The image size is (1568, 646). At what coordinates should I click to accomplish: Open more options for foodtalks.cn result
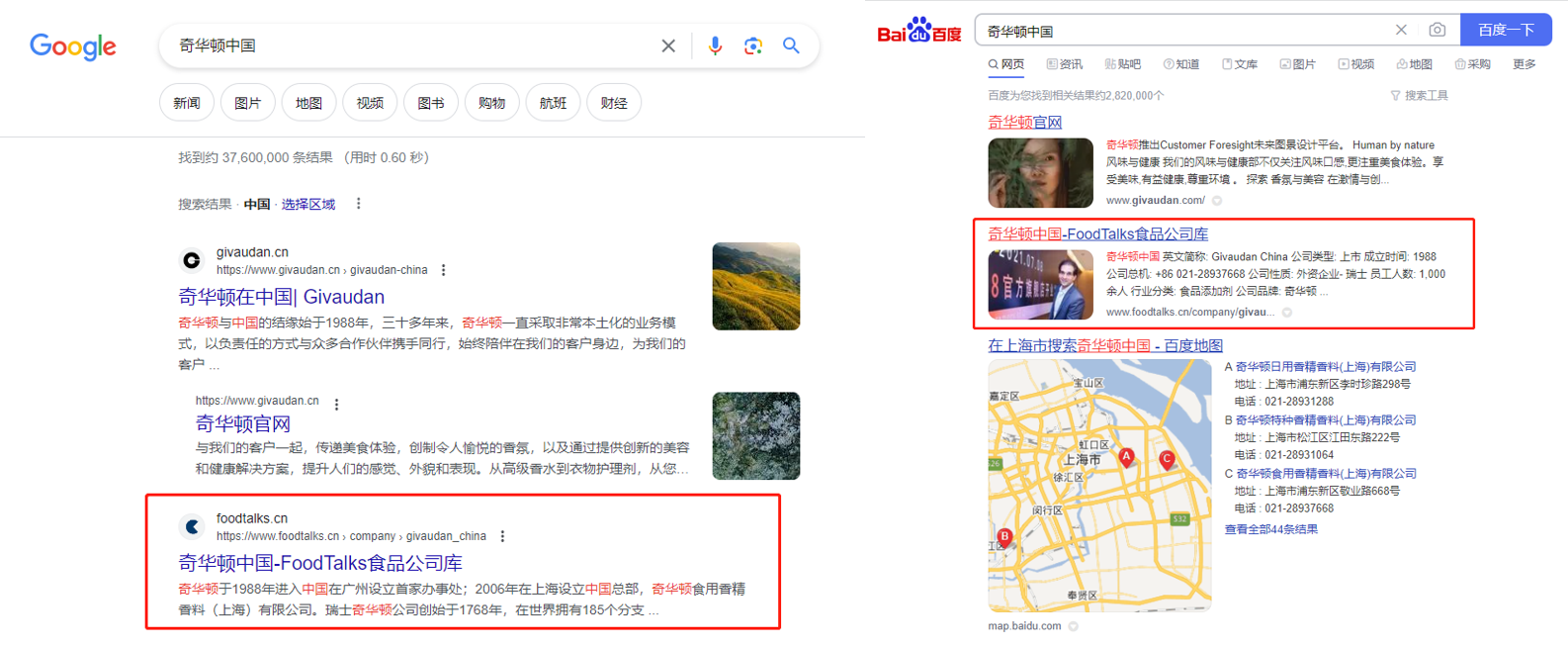coord(502,536)
